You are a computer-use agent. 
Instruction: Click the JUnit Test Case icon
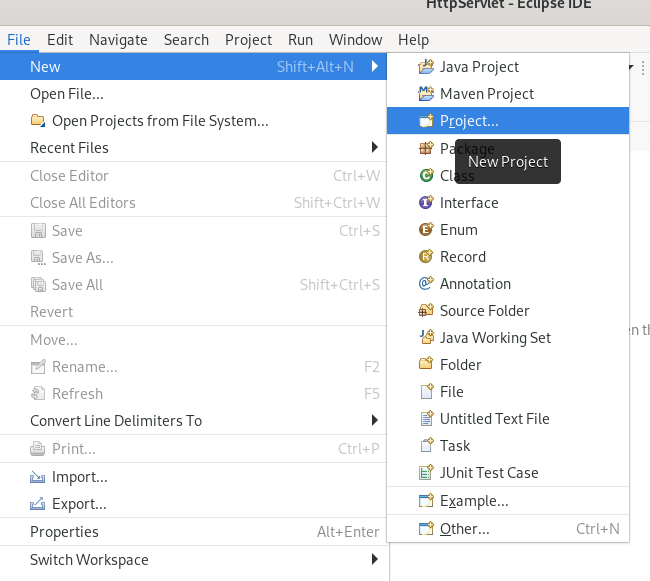(426, 472)
